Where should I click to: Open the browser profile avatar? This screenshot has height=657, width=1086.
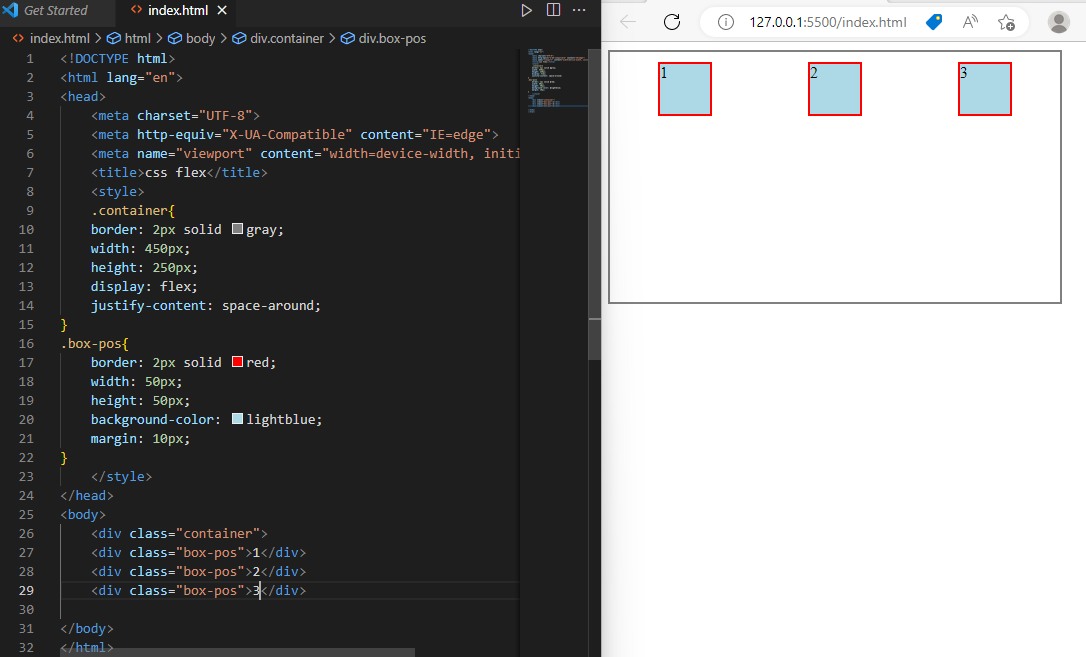[x=1058, y=22]
